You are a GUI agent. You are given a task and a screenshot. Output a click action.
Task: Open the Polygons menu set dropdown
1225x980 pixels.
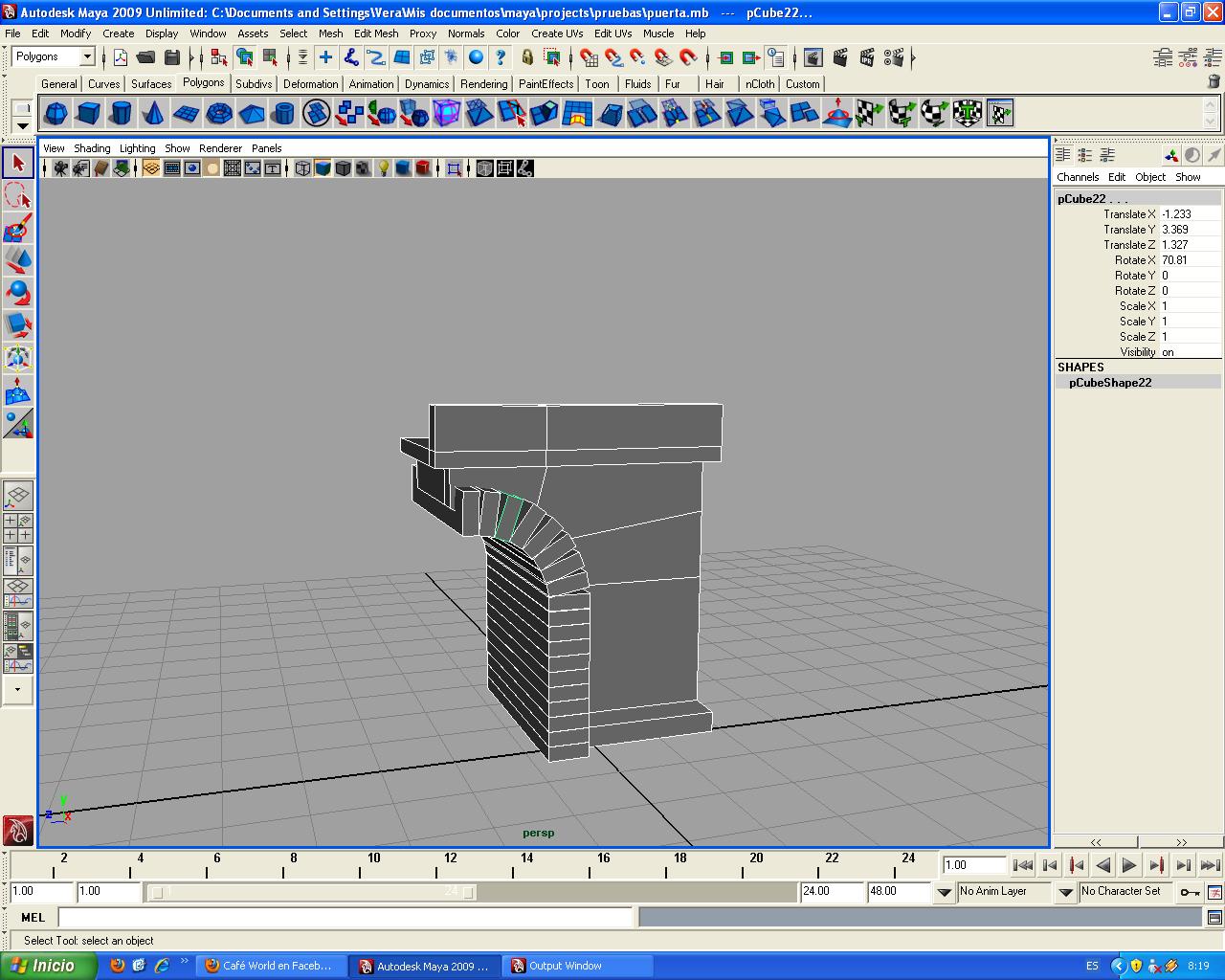point(86,57)
